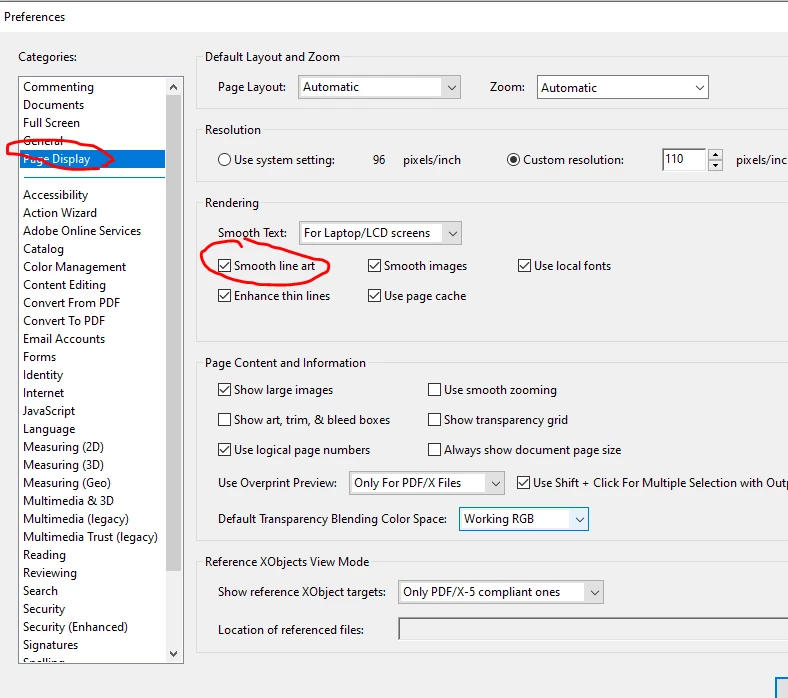Select Multimedia Trust (legacy) category
The height and width of the screenshot is (698, 788).
[x=90, y=537]
